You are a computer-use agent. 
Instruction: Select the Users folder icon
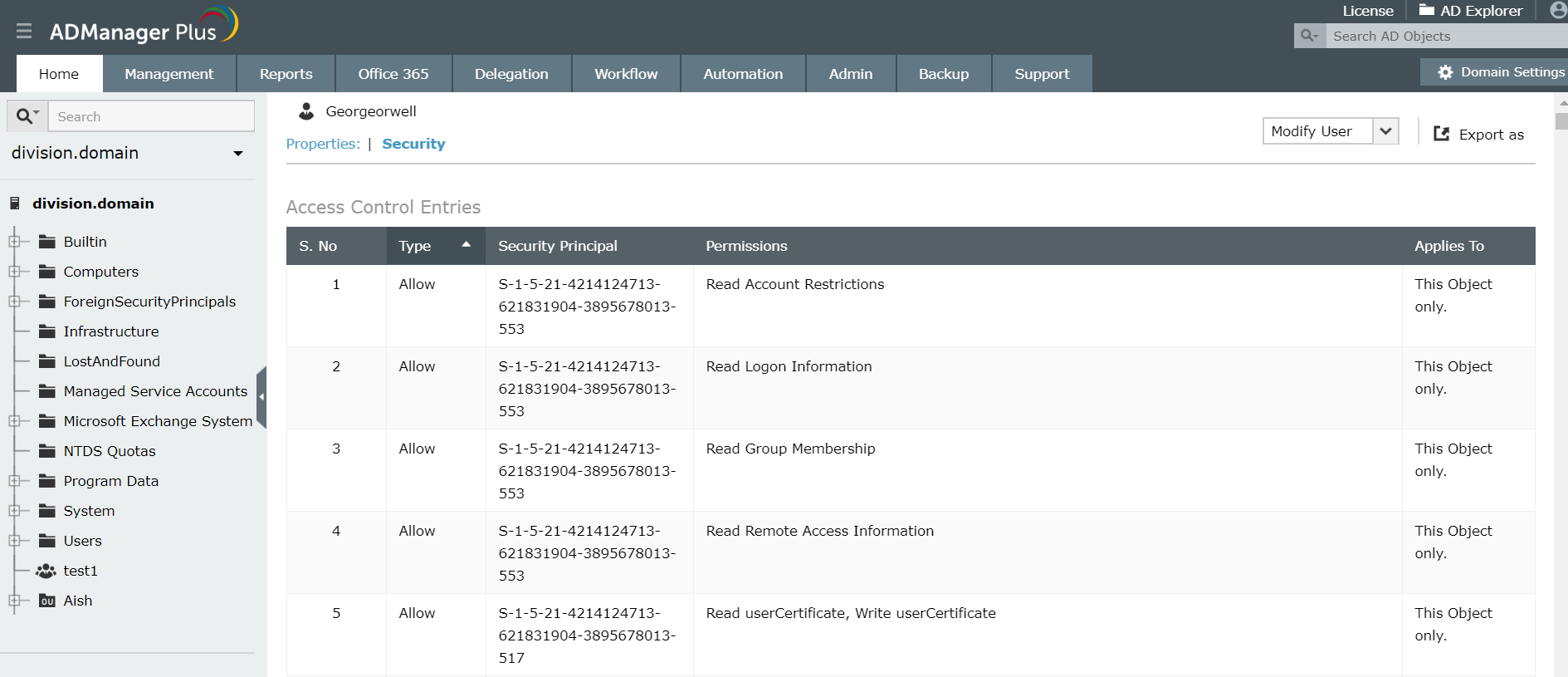47,541
